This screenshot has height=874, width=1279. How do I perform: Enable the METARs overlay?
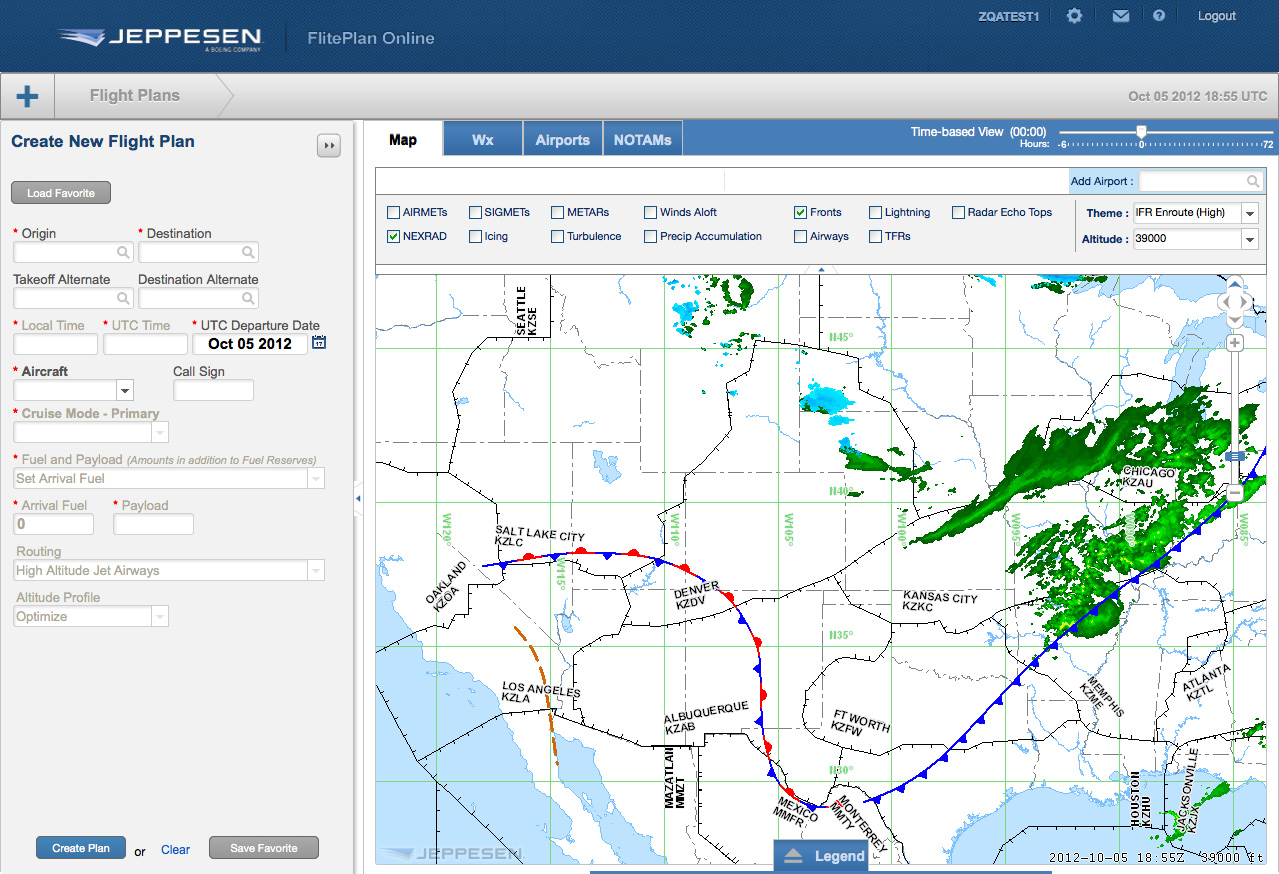click(x=558, y=212)
